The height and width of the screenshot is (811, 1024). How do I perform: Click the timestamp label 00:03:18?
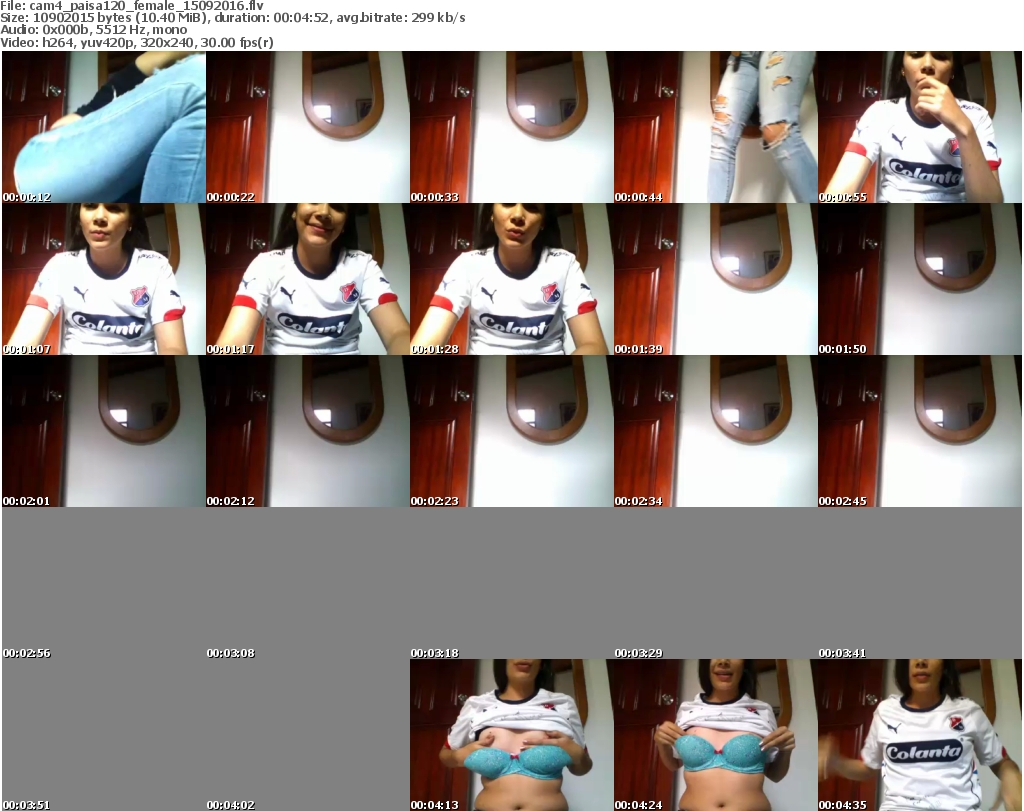pos(434,653)
